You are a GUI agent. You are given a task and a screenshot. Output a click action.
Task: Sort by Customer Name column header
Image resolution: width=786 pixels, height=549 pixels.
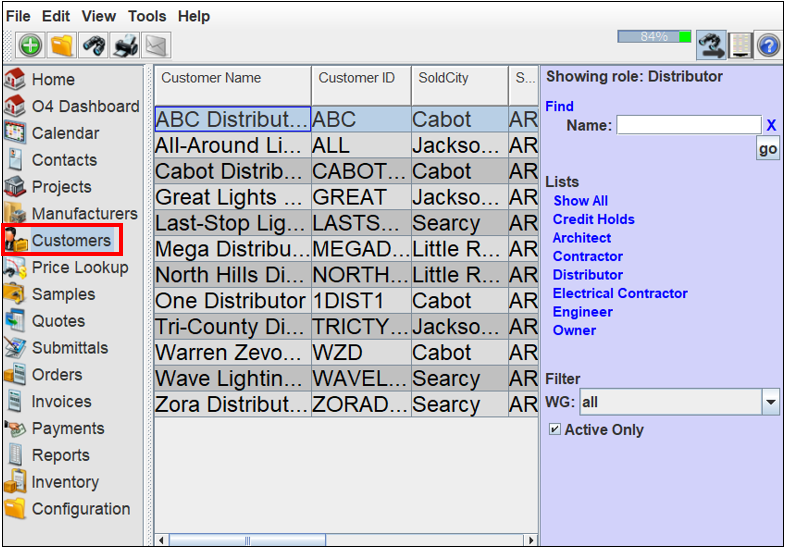(x=233, y=85)
